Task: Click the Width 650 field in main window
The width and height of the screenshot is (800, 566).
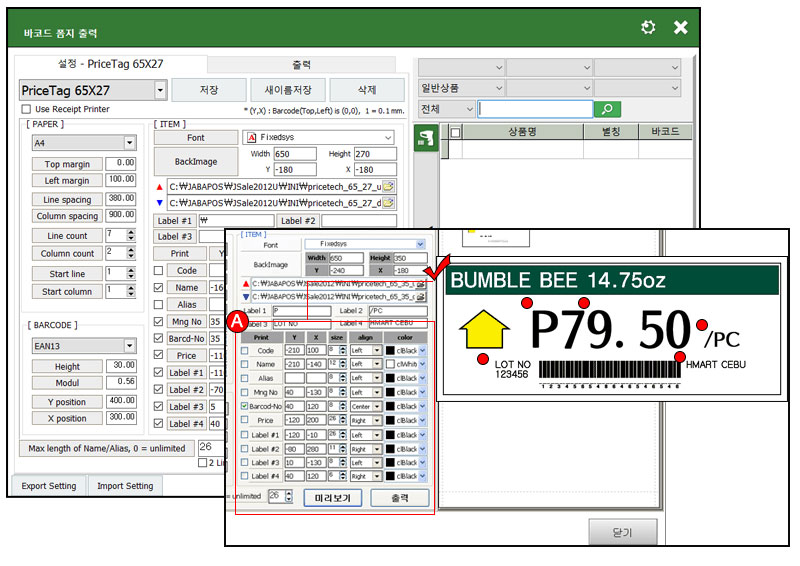Action: click(295, 154)
